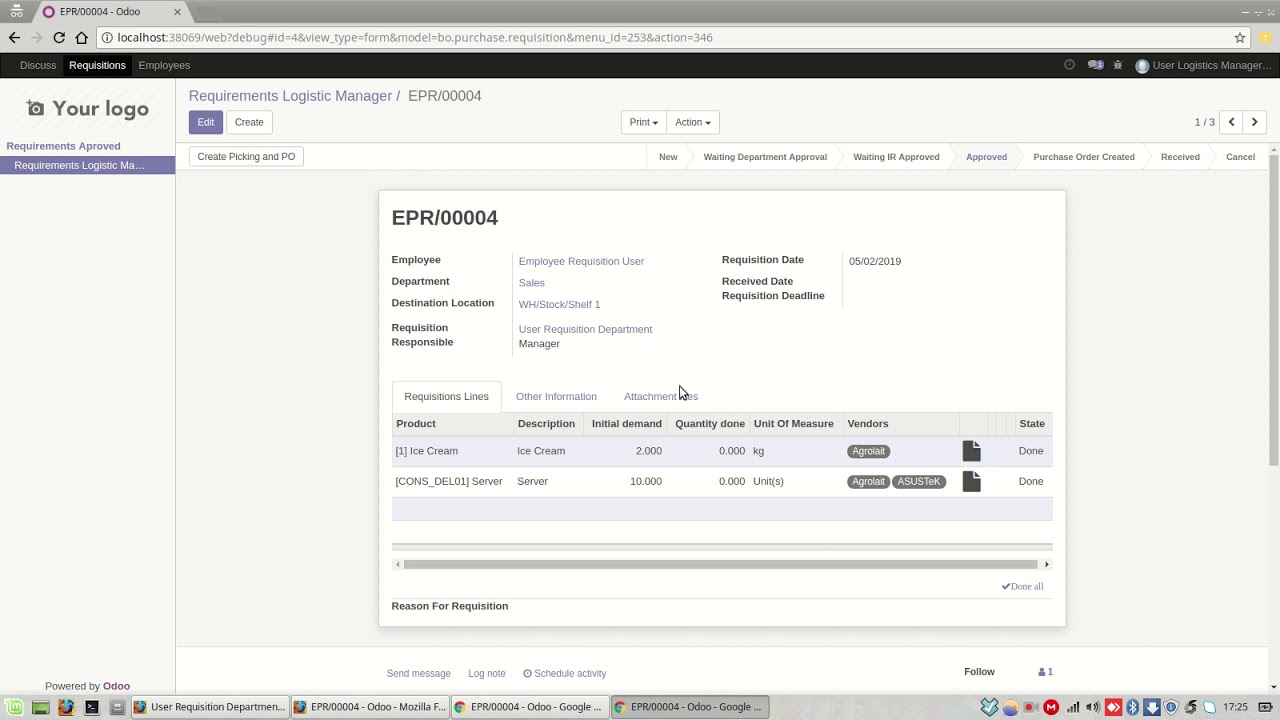Click the followers count icon
The image size is (1280, 720).
click(1046, 672)
